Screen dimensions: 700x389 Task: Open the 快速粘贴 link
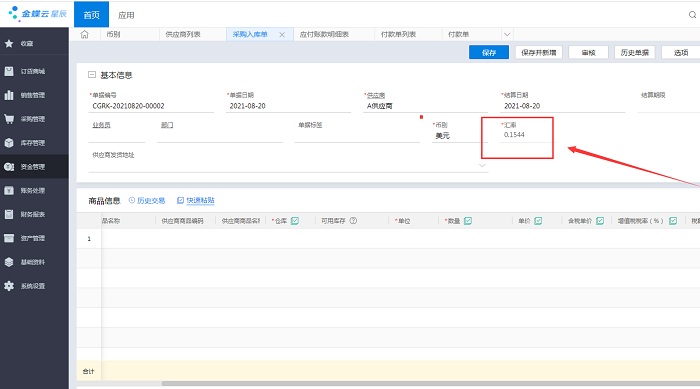[x=196, y=201]
